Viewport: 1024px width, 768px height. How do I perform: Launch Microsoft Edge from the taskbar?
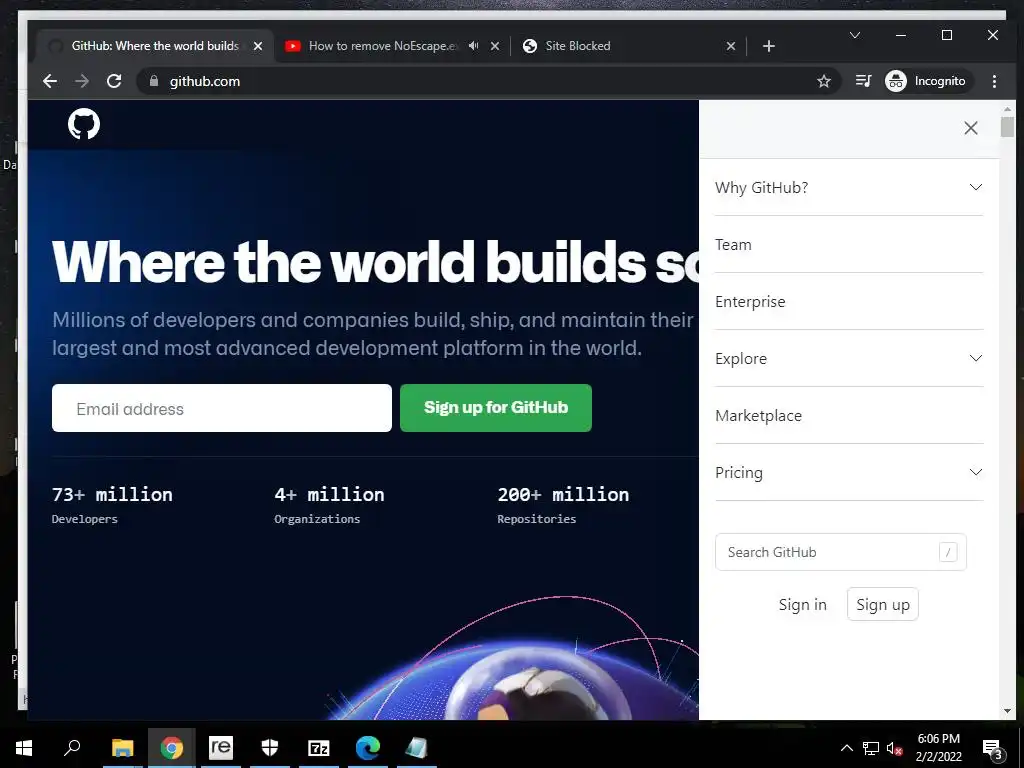coord(368,748)
